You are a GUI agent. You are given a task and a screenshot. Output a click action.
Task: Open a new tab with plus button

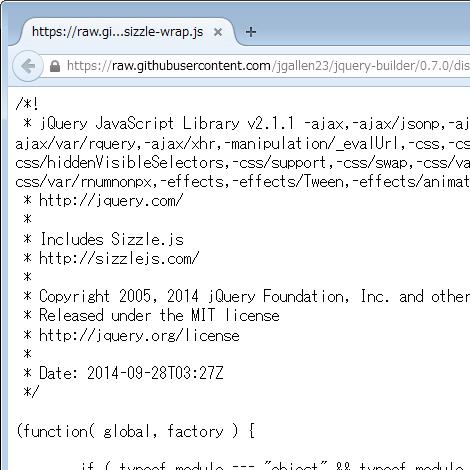(251, 32)
